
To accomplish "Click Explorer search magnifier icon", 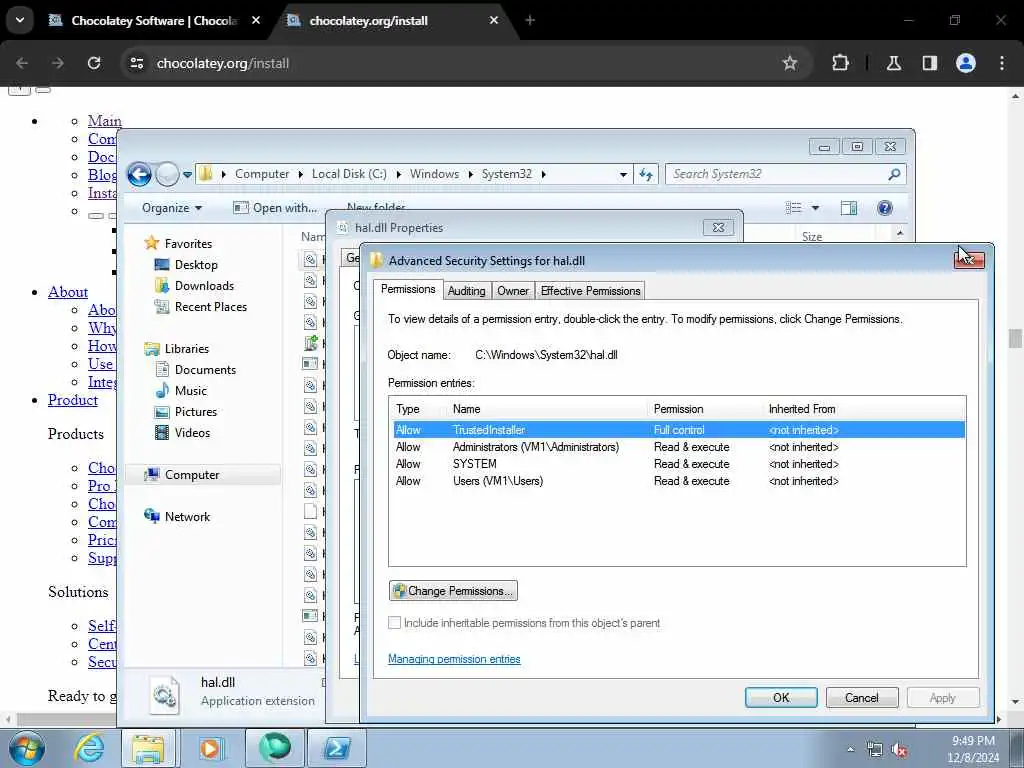I will pyautogui.click(x=894, y=174).
